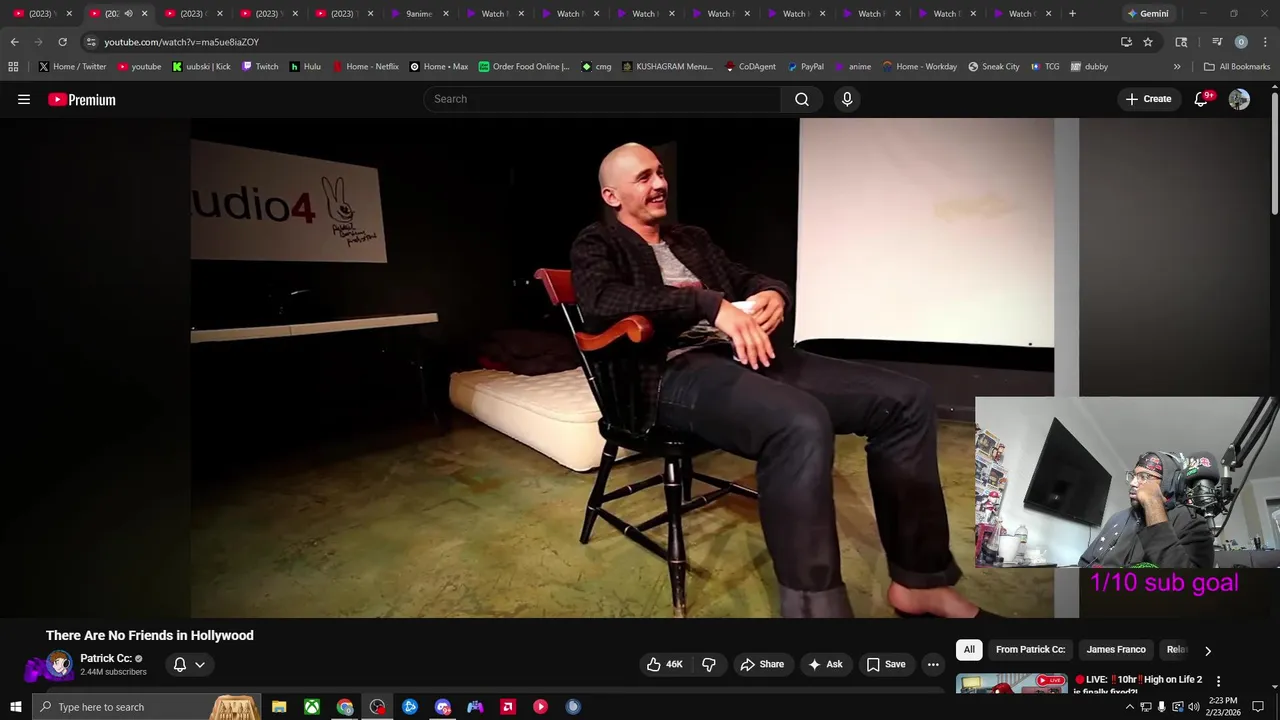Toggle subscription notification bell dropdown
Screen dimensions: 1280x720
tap(189, 664)
